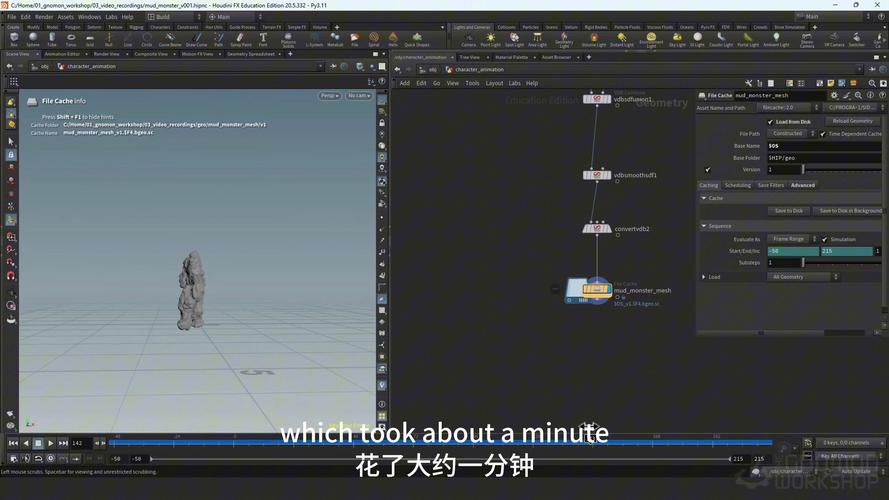
Task: Select the convertvdb2 node
Action: point(596,228)
